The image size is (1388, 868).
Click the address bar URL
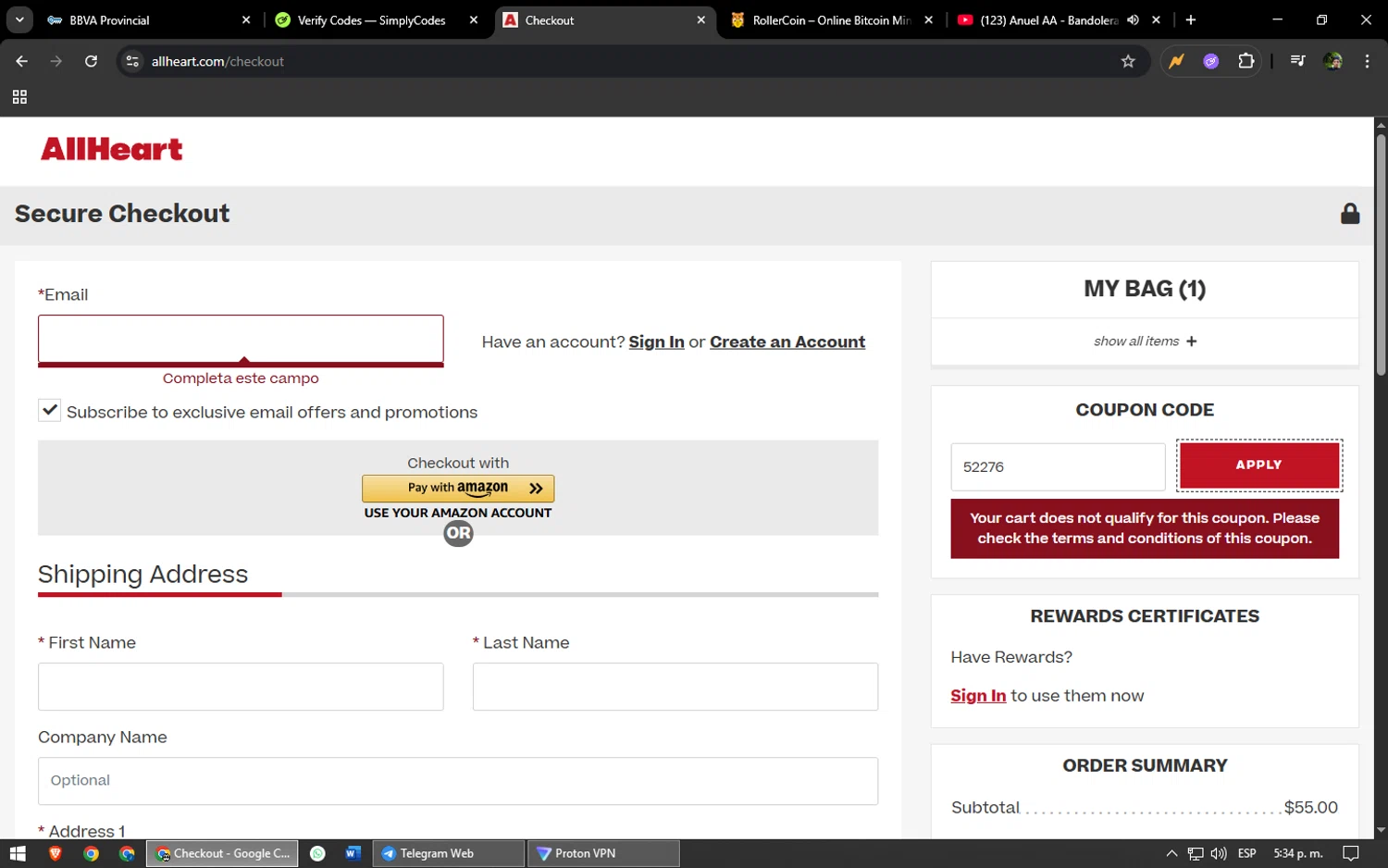[x=217, y=61]
